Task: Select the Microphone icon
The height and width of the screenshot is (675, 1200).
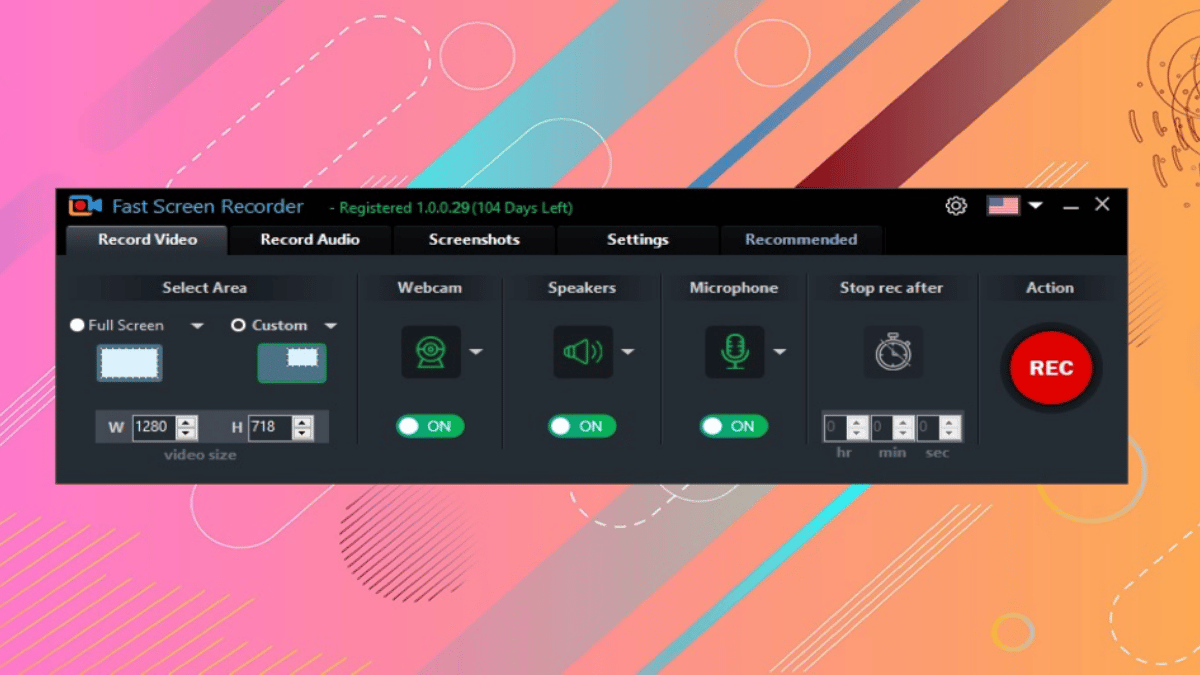Action: (x=734, y=352)
